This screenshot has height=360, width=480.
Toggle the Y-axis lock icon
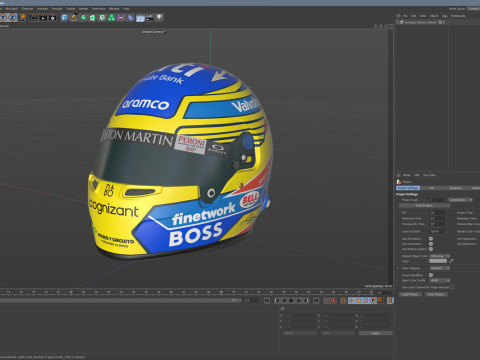click(x=3, y=17)
